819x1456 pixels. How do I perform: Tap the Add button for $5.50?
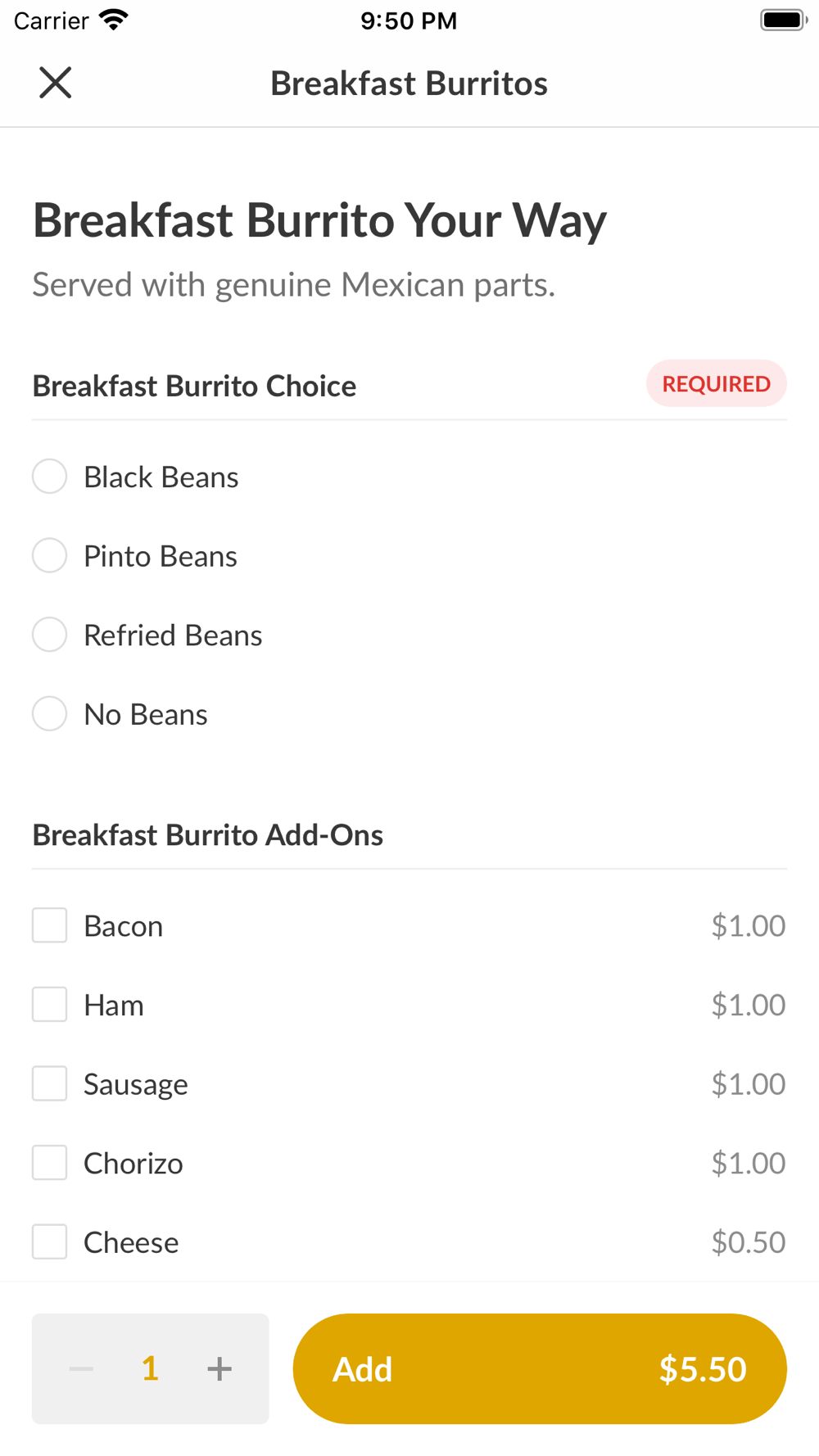[539, 1368]
